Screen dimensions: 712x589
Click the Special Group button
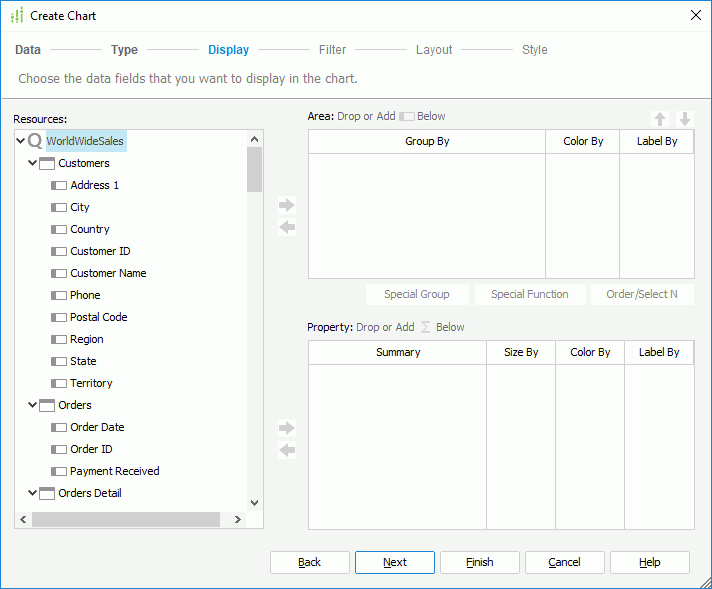[417, 294]
